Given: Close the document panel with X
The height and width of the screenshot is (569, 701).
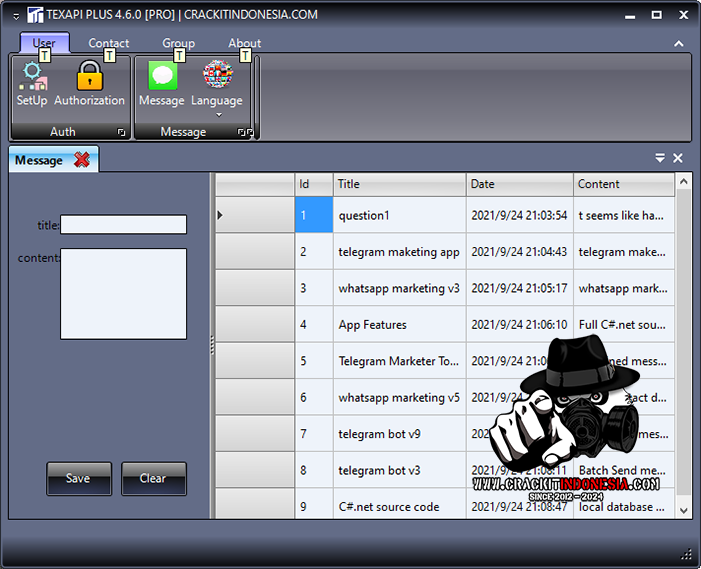Looking at the screenshot, I should pos(678,158).
